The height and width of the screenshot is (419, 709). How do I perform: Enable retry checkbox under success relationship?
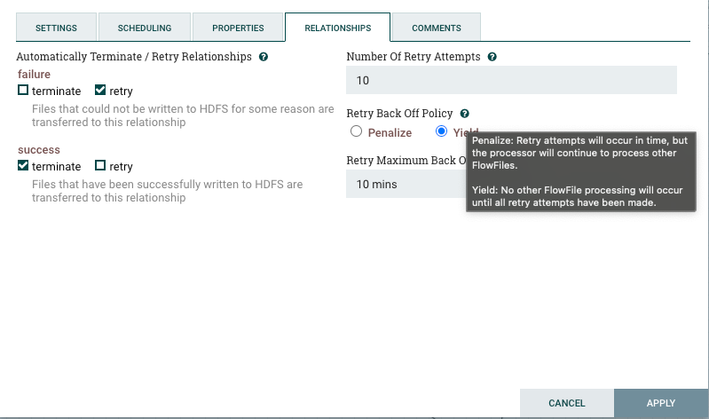pyautogui.click(x=100, y=165)
